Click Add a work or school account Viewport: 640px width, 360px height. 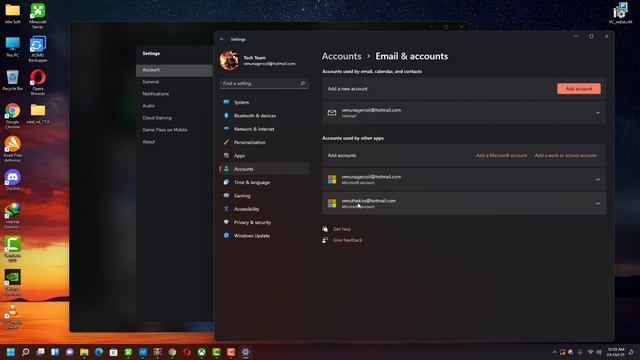565,156
